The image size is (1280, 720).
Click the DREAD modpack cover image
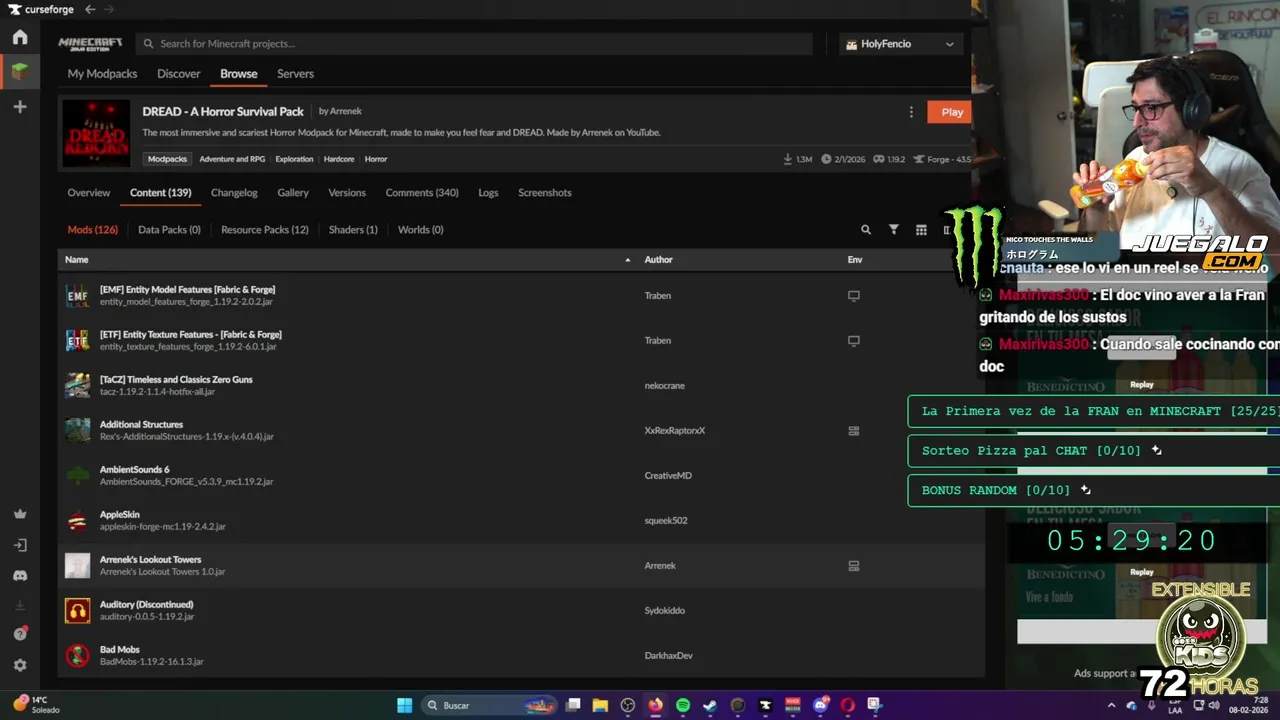pos(96,133)
